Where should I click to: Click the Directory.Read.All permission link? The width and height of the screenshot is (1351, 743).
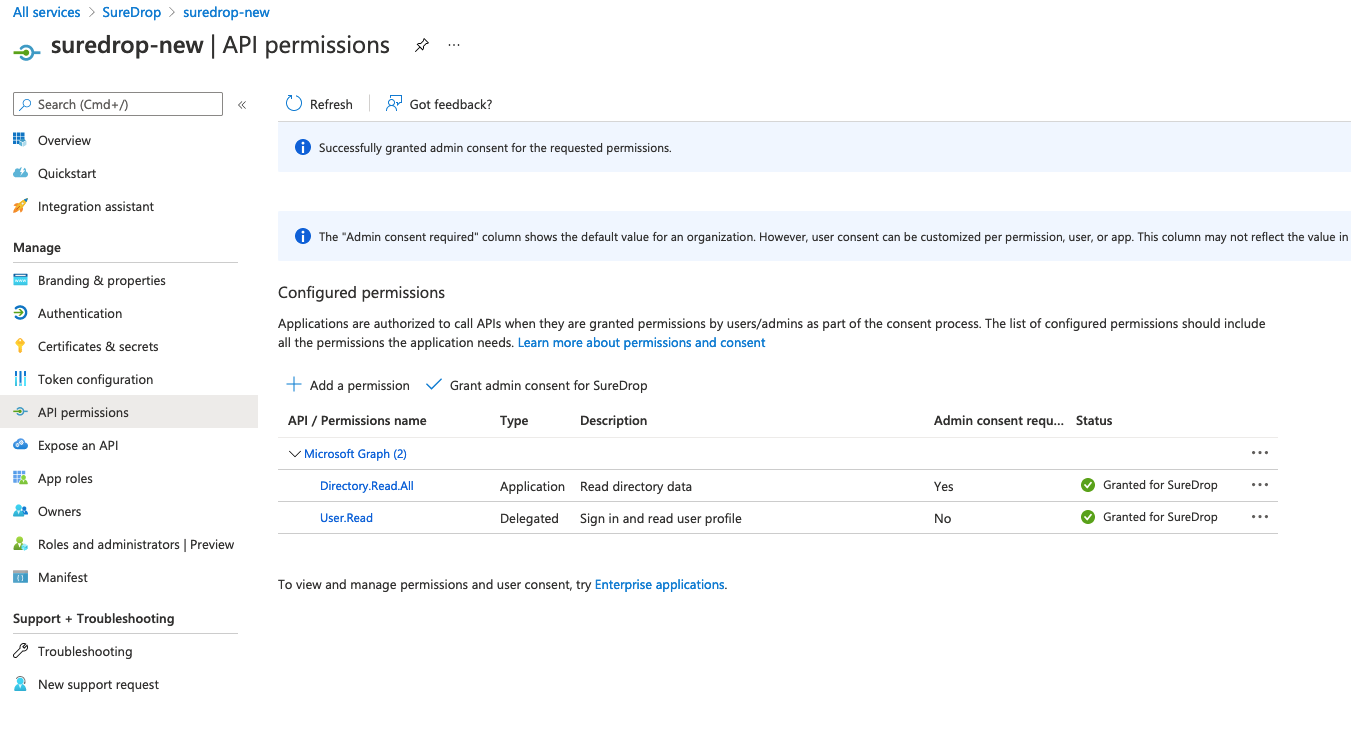[x=366, y=486]
